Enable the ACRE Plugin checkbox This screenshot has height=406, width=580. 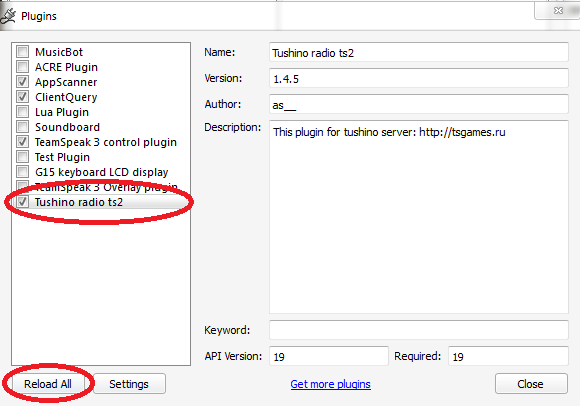point(23,67)
